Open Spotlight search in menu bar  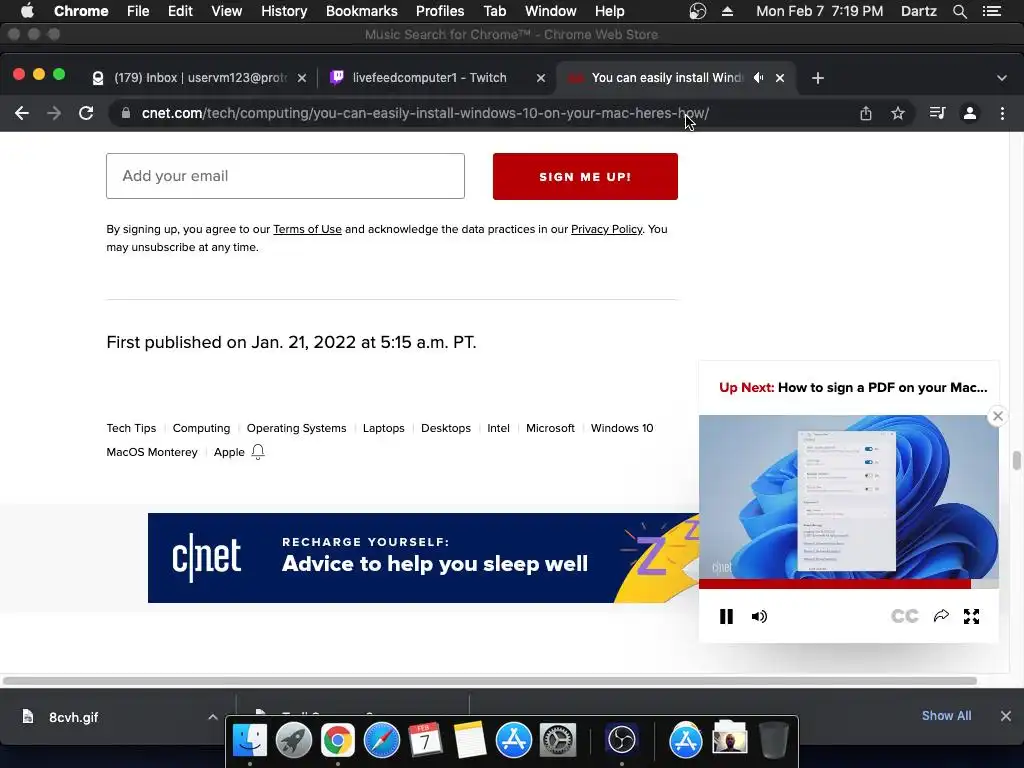(959, 11)
